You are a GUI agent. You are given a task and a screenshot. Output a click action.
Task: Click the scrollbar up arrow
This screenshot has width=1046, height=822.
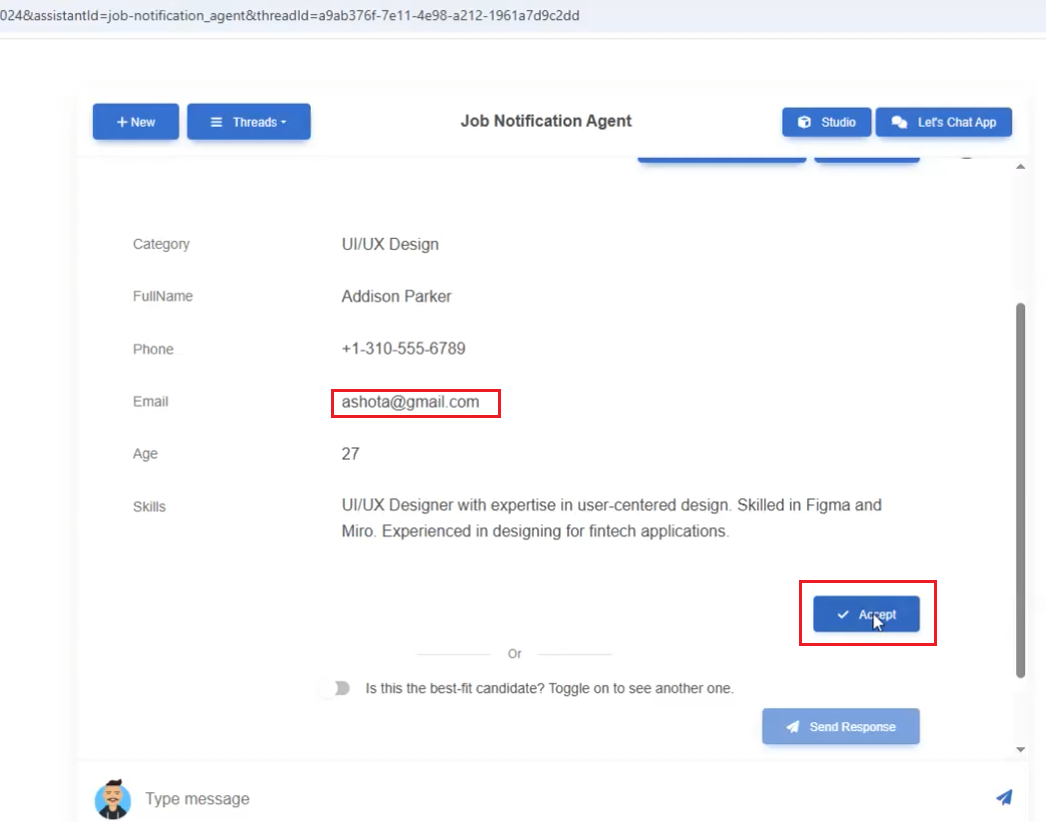pyautogui.click(x=1020, y=167)
